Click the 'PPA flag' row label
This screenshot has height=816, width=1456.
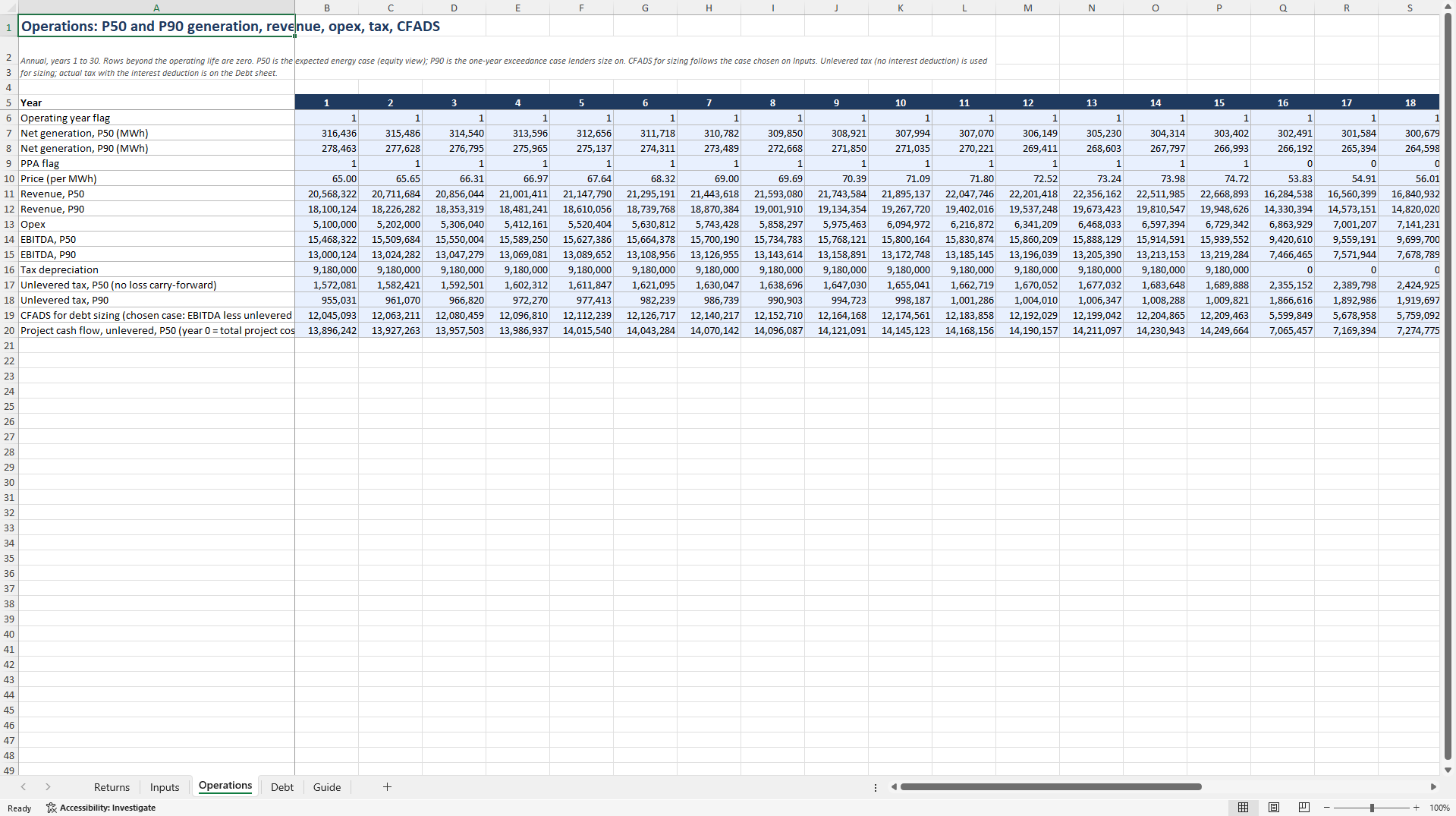tap(39, 163)
